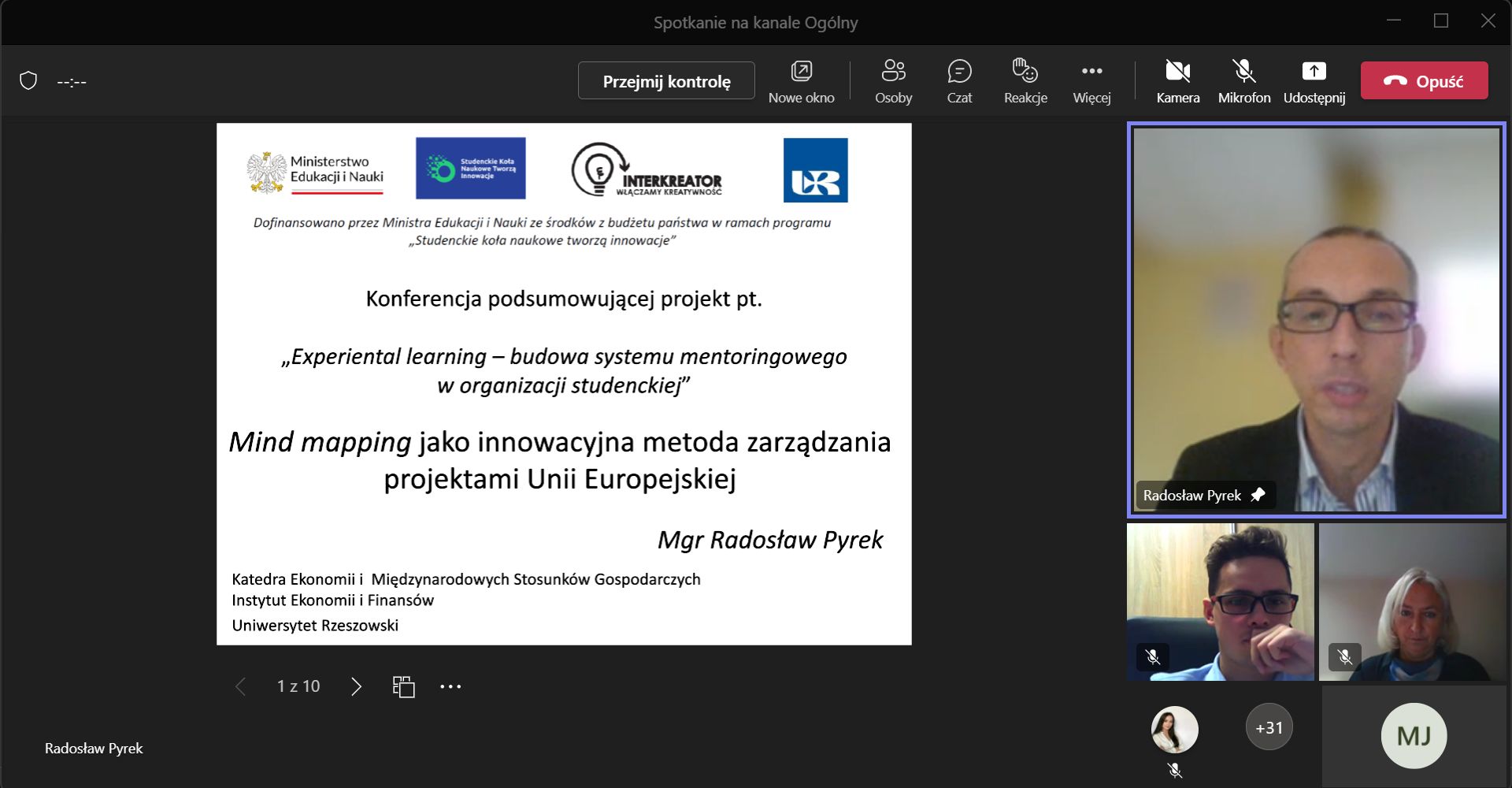The height and width of the screenshot is (788, 1512).
Task: Expand the Więcej more options menu
Action: (1091, 81)
